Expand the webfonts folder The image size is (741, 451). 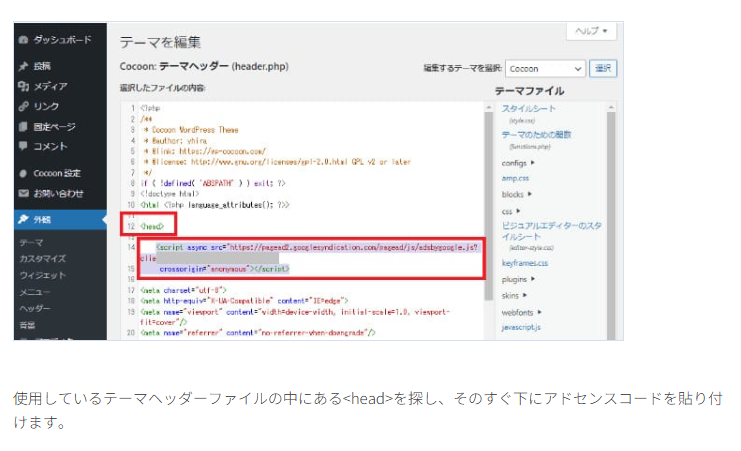coord(520,312)
